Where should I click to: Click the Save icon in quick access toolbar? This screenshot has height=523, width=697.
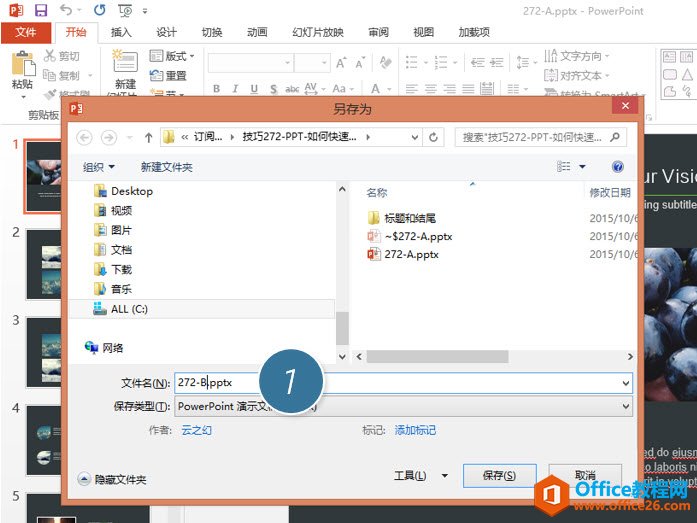click(x=41, y=10)
